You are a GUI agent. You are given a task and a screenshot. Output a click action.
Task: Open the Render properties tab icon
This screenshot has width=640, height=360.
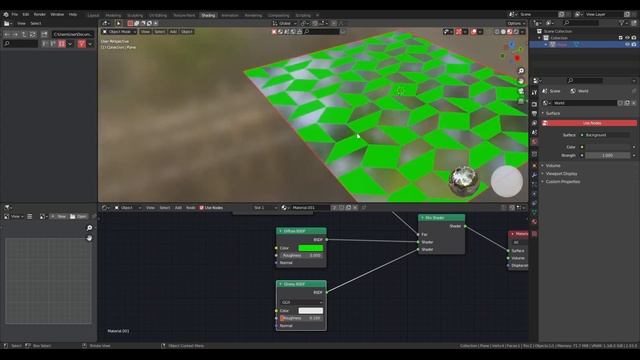pos(534,104)
